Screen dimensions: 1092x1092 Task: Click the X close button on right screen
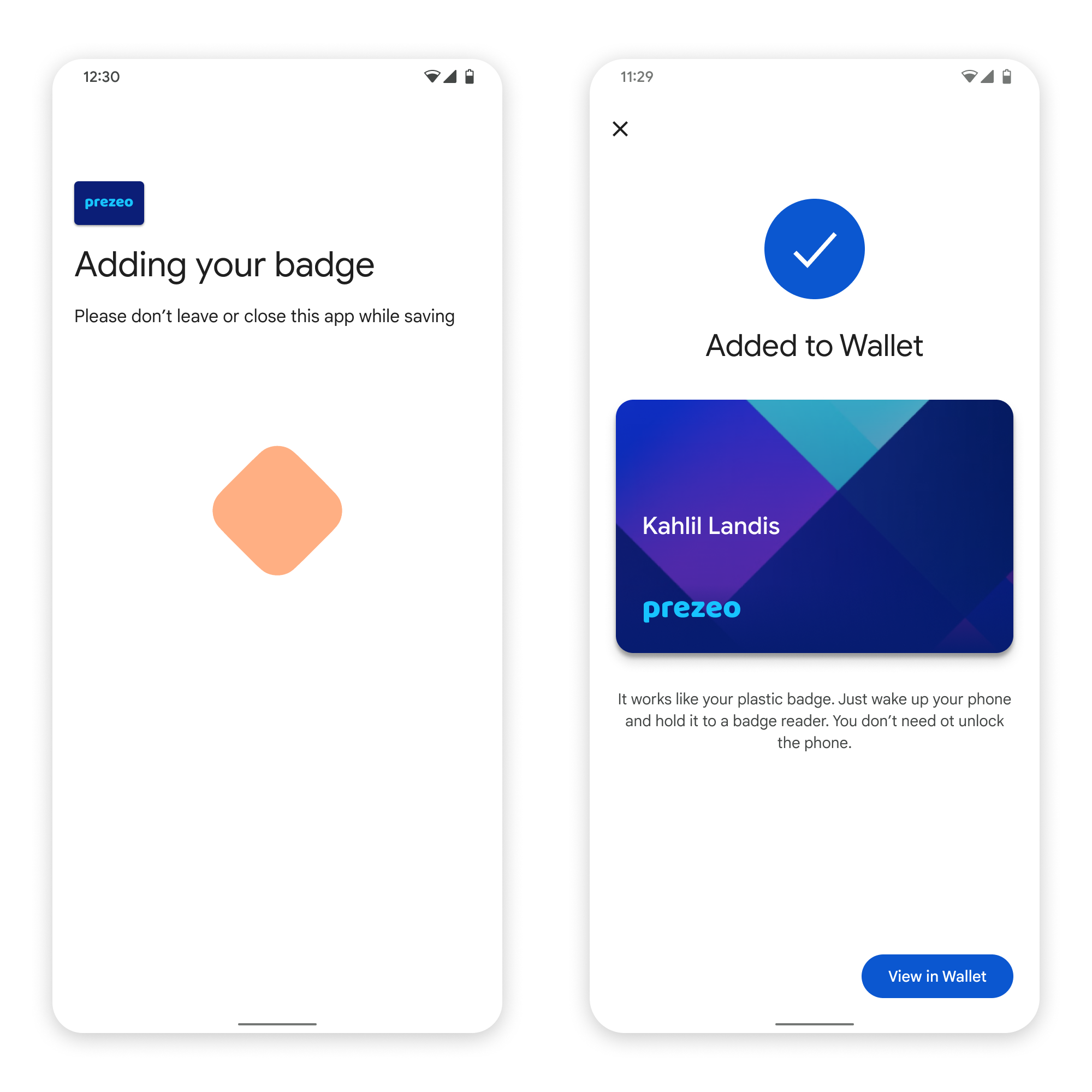[620, 128]
